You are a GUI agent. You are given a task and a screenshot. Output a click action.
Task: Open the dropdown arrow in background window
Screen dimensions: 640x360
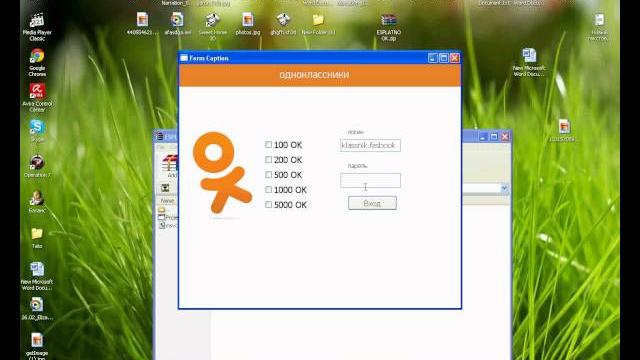[504, 188]
